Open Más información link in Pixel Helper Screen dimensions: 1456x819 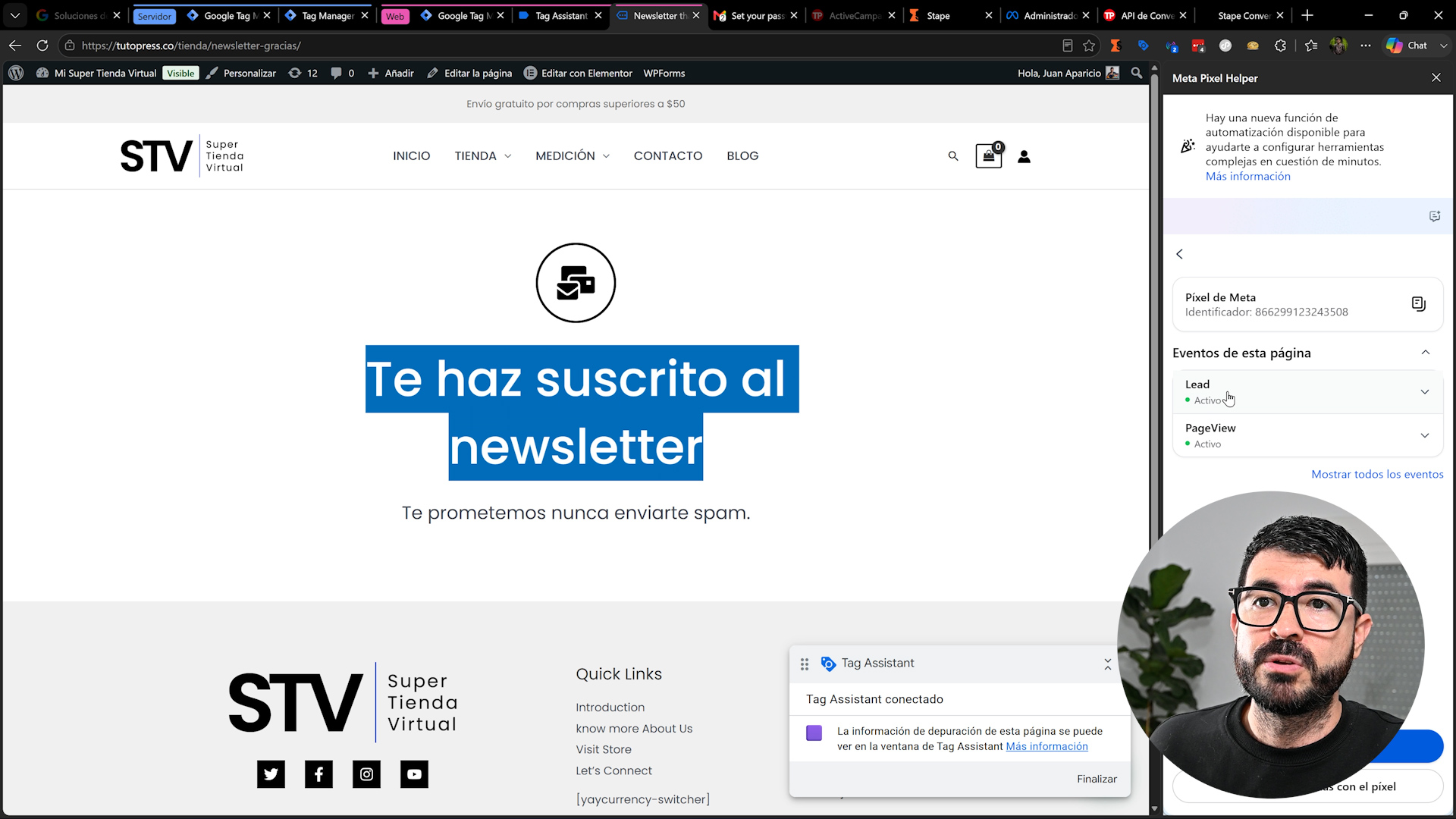(x=1247, y=176)
